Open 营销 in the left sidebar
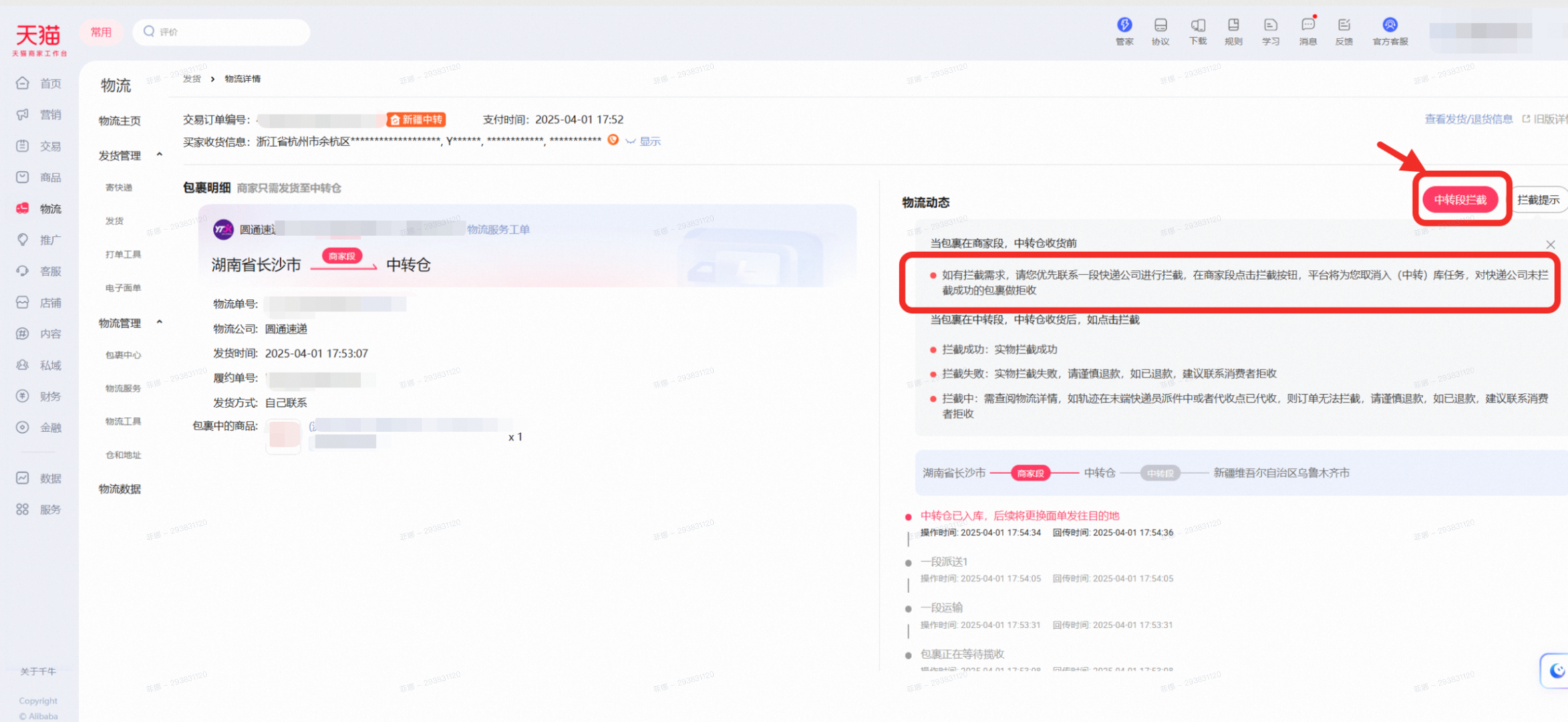 (x=40, y=114)
